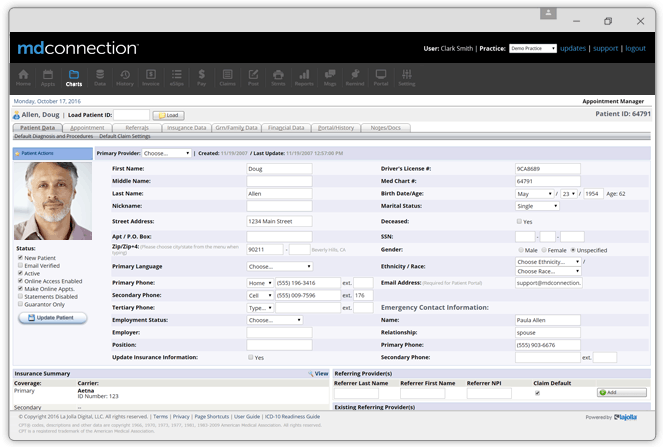Switch to the Referrals tab
The width and height of the screenshot is (663, 447).
137,128
